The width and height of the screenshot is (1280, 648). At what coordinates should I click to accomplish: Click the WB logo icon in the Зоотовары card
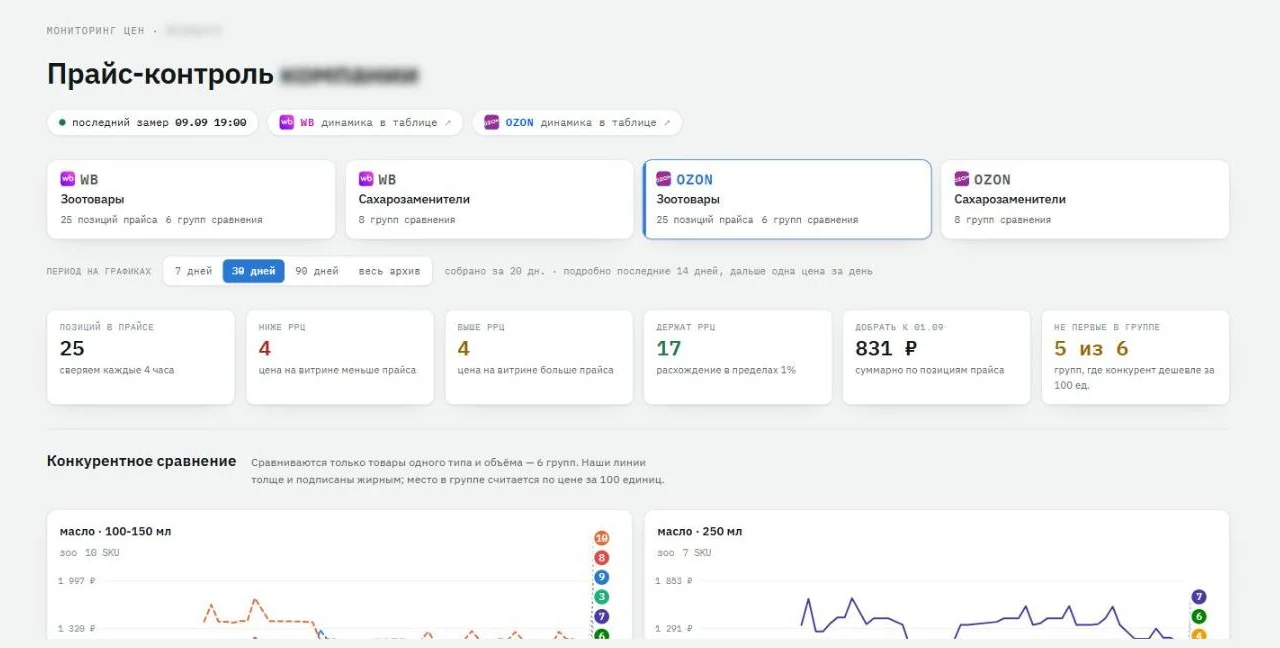(x=68, y=179)
